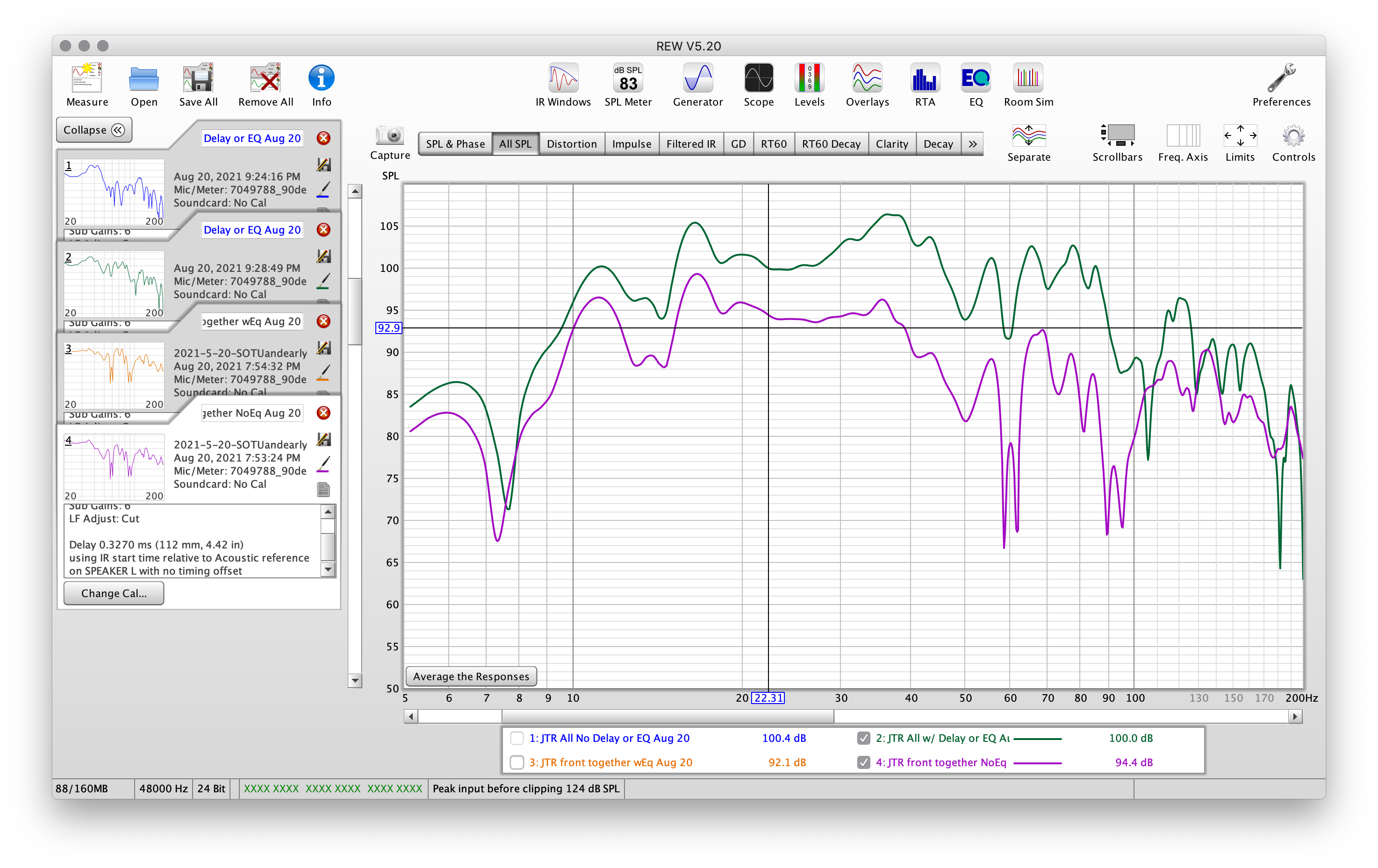This screenshot has height=868, width=1378.
Task: Click graph horizontal scrollbar left arrow
Action: tap(411, 716)
